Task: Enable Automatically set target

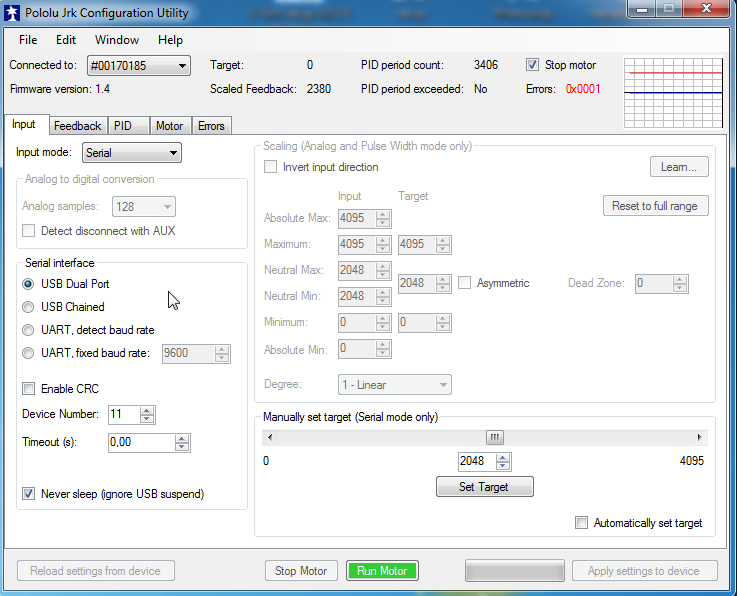Action: (581, 523)
